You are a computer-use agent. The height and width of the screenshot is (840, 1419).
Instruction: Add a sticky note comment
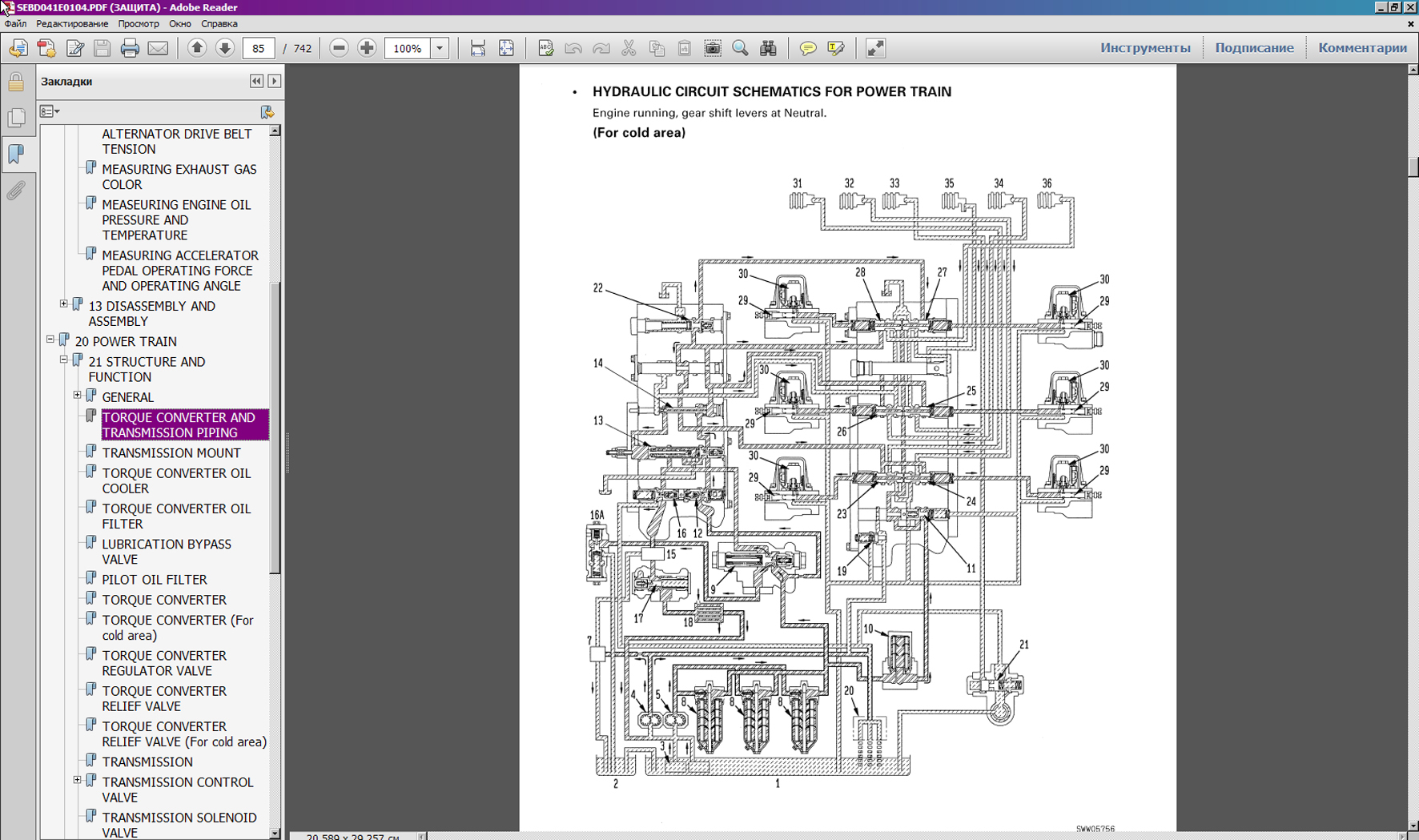(808, 48)
